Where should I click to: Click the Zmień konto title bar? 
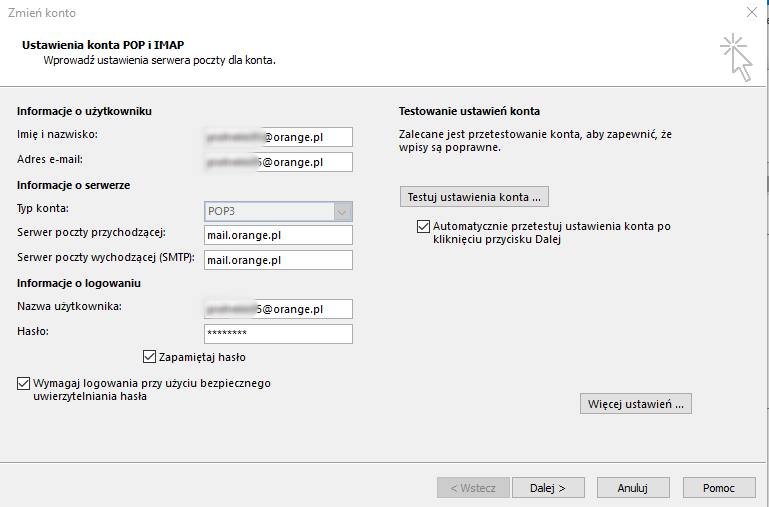pyautogui.click(x=300, y=12)
